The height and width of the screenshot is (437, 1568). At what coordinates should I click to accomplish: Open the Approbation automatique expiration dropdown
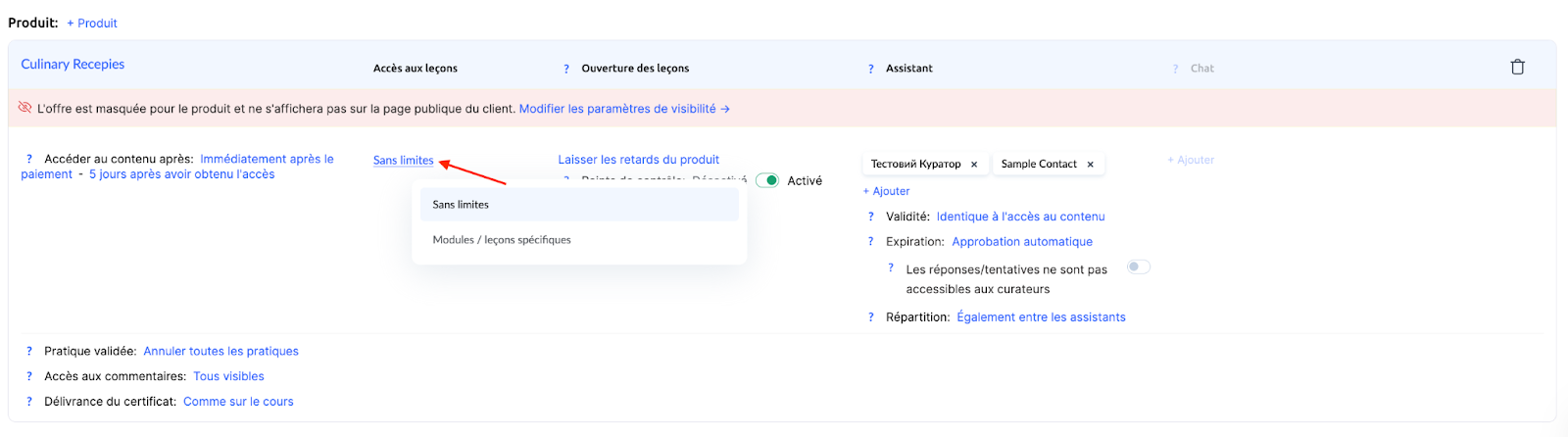coord(1021,242)
